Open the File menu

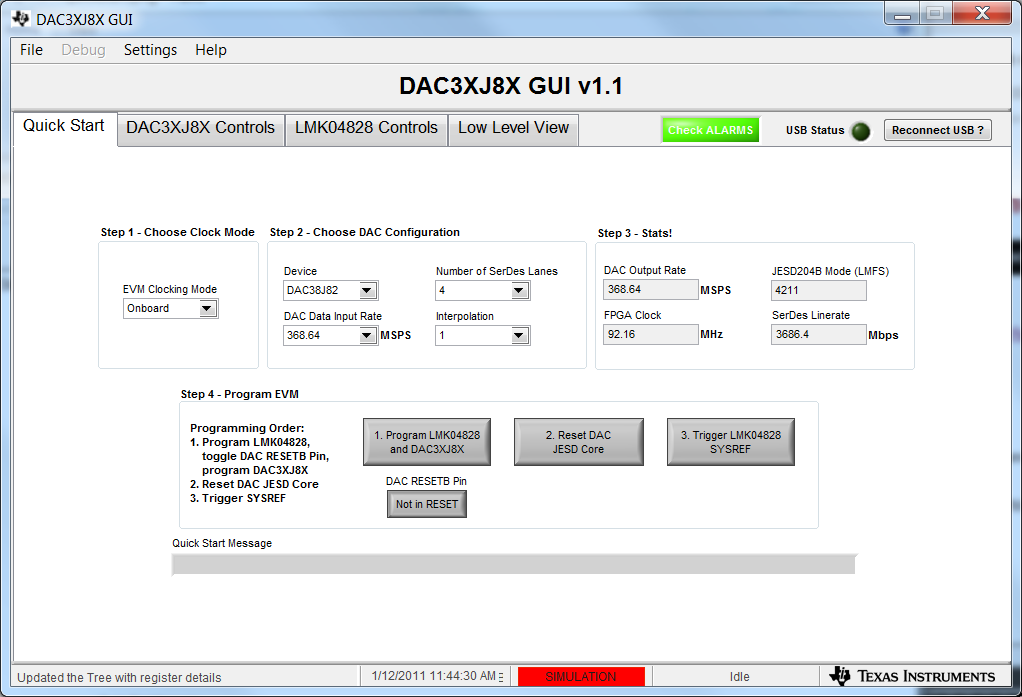tap(31, 50)
